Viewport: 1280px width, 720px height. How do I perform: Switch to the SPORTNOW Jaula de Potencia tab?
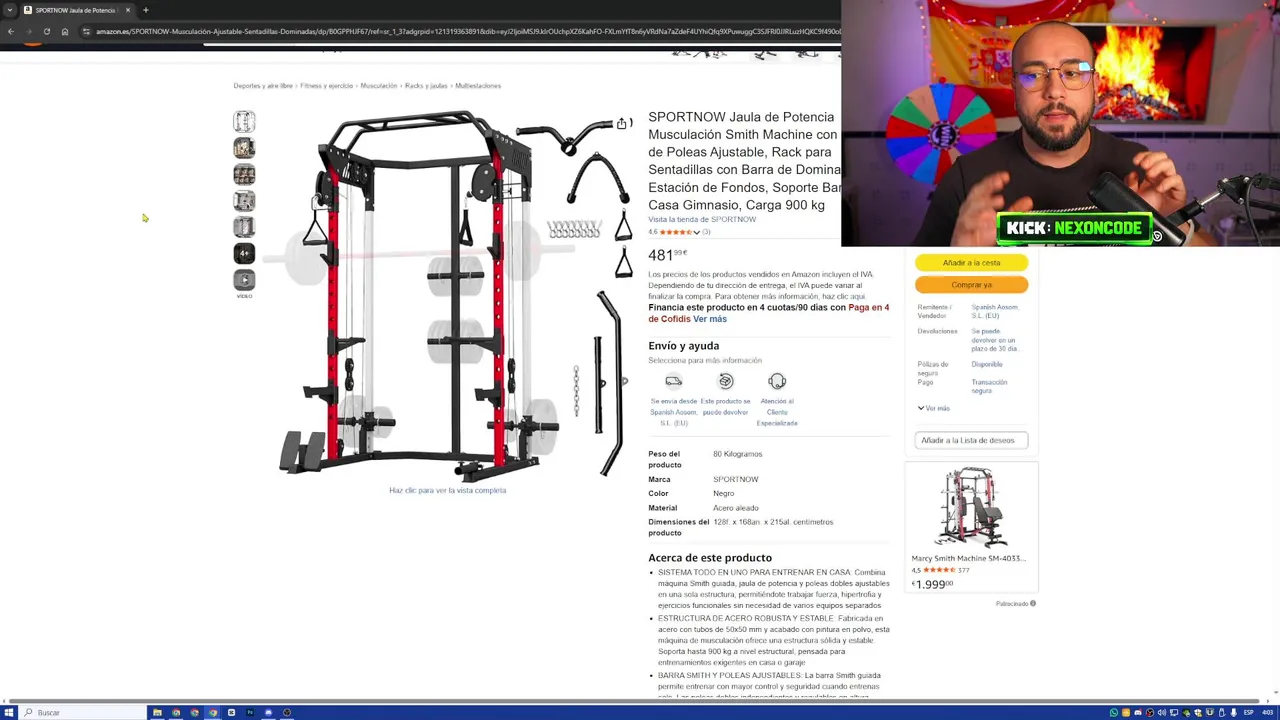76,10
